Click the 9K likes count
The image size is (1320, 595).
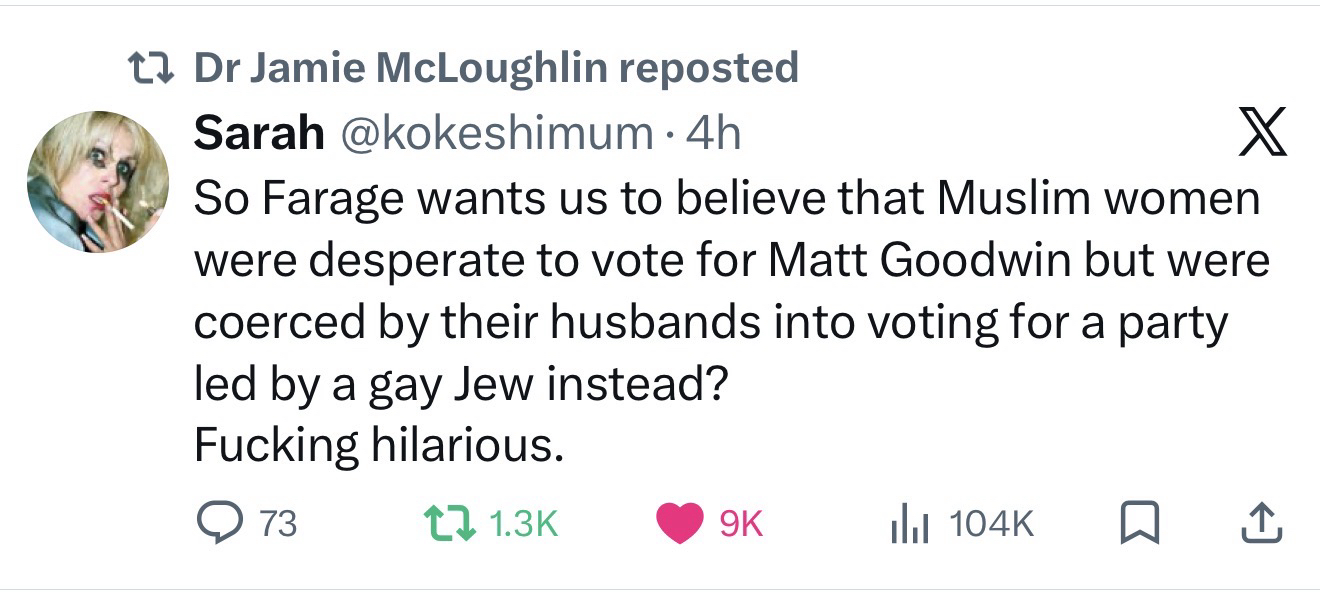tap(741, 524)
